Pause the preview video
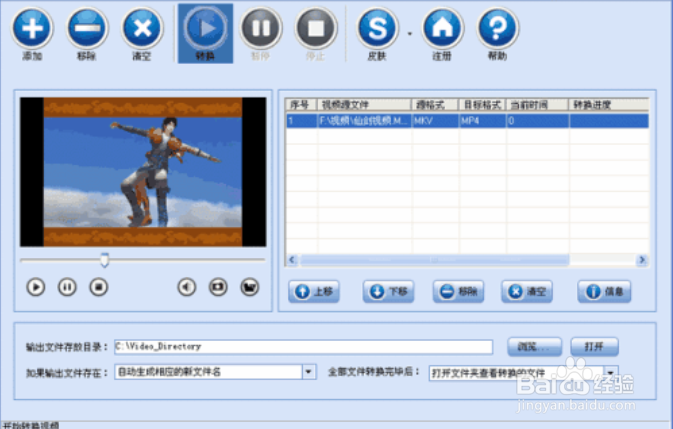Image resolution: width=673 pixels, height=429 pixels. (x=67, y=287)
